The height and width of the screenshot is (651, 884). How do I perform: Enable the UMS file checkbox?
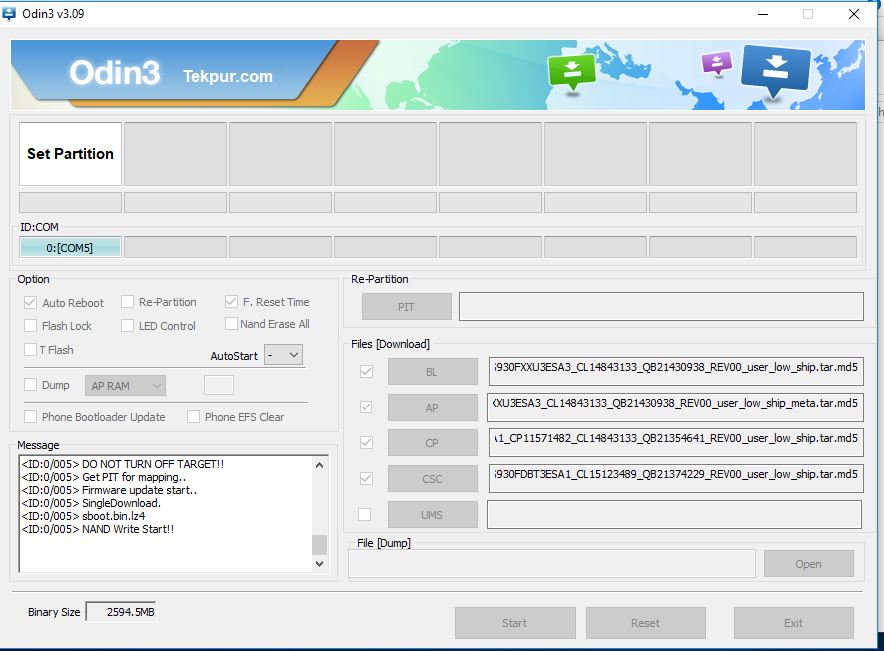[365, 515]
